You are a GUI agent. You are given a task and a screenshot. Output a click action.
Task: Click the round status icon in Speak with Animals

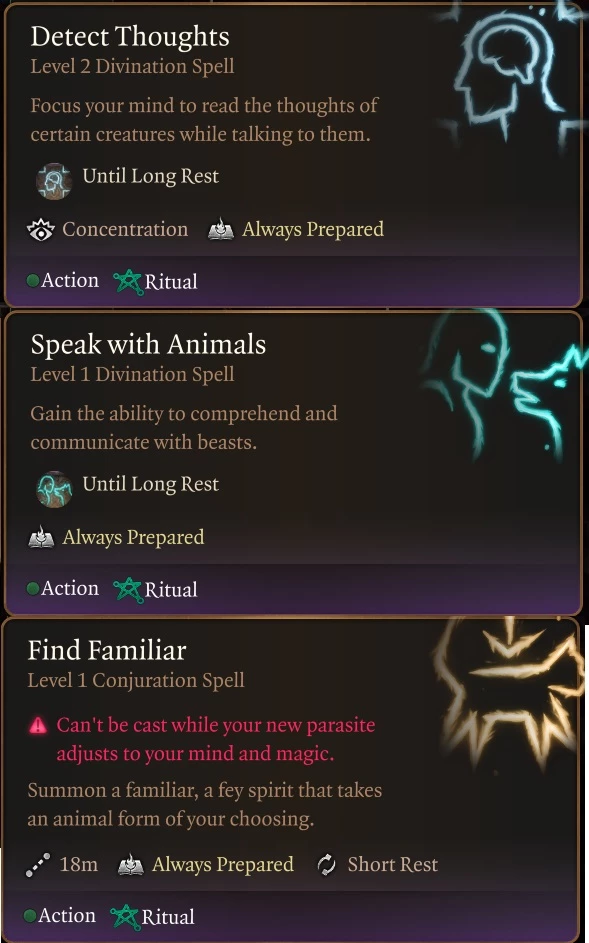pos(54,488)
